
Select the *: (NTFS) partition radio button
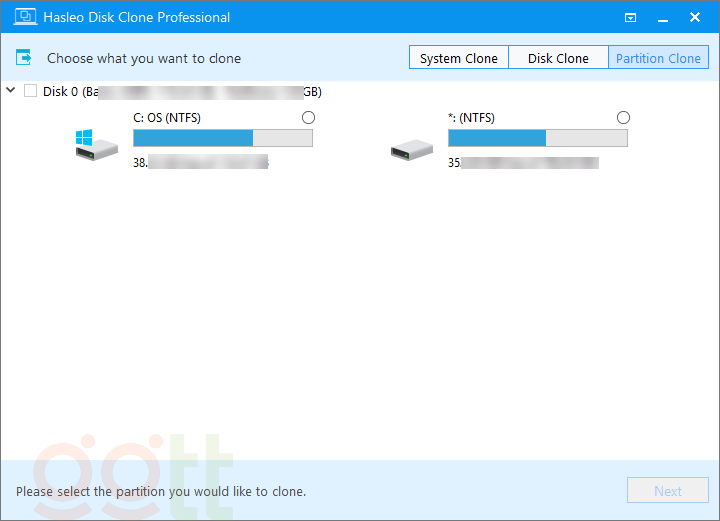point(624,118)
